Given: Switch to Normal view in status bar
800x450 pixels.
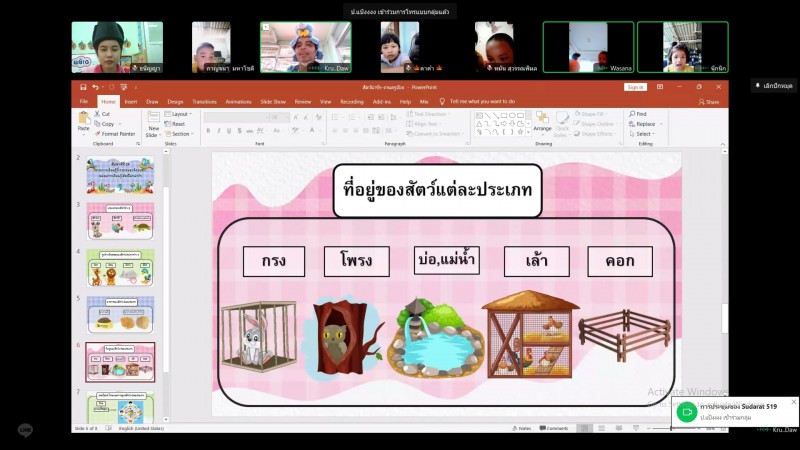Looking at the screenshot, I should tap(585, 428).
